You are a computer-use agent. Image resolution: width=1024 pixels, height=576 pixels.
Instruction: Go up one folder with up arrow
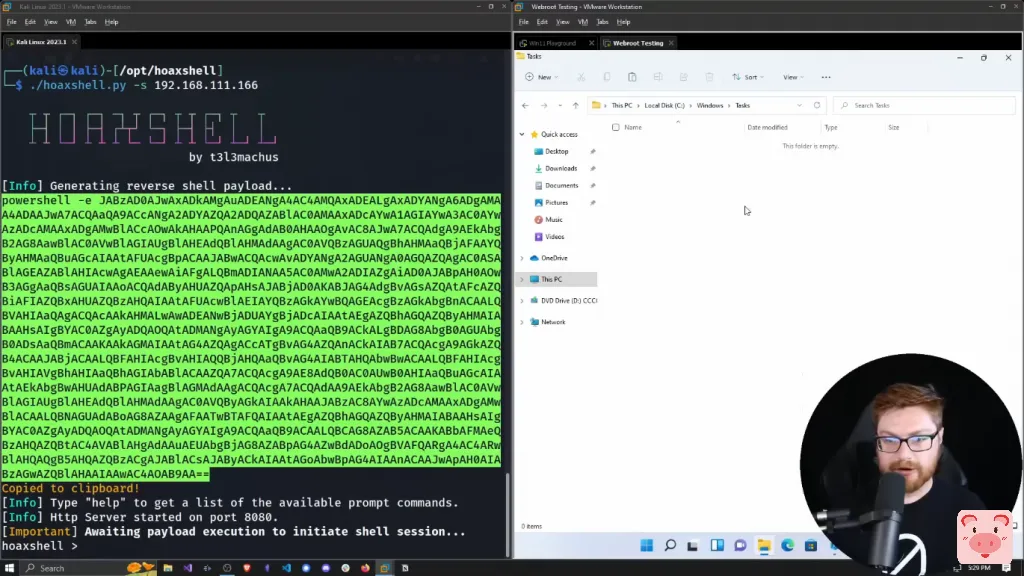(575, 105)
